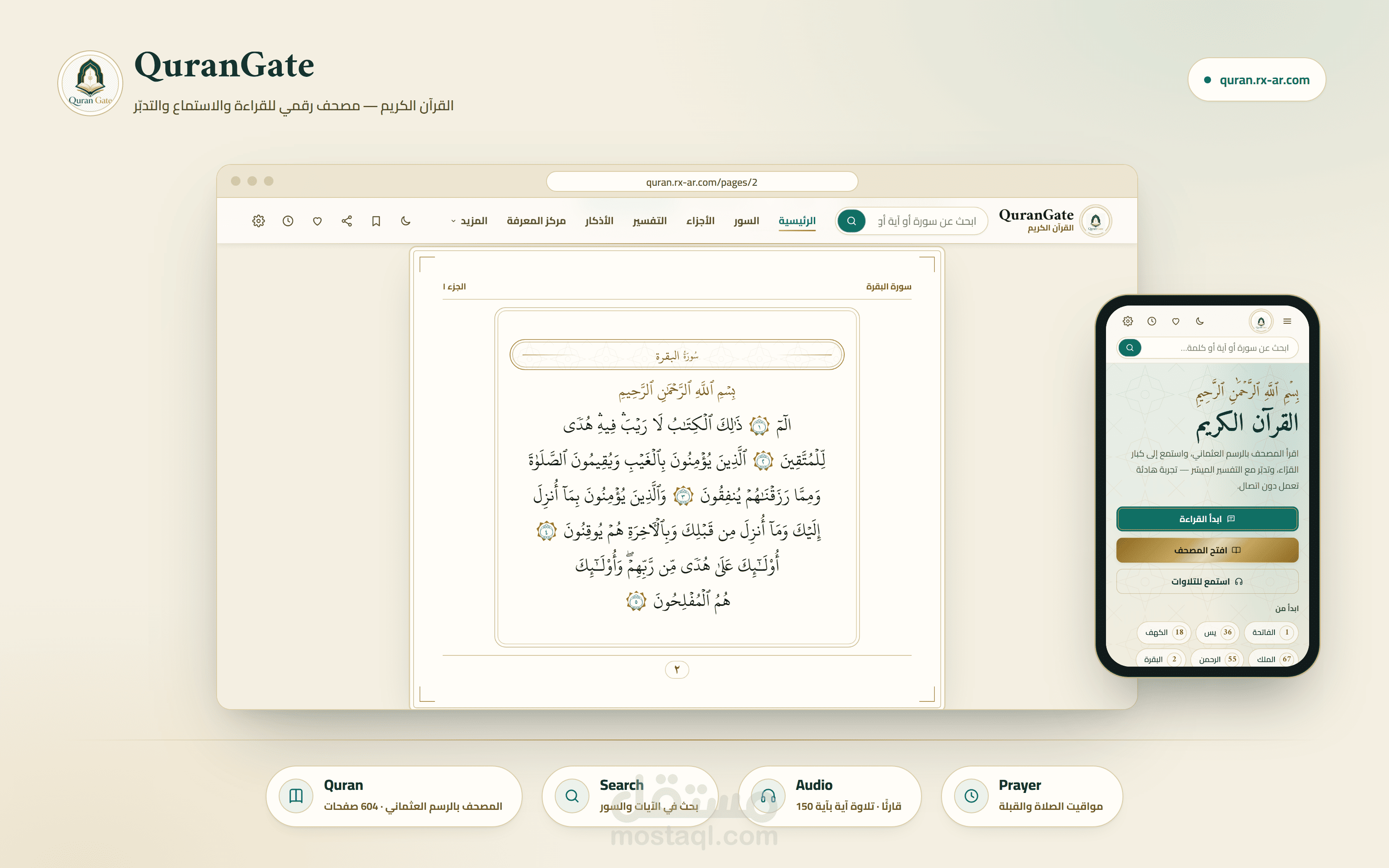Open التفسير menu item
The height and width of the screenshot is (868, 1389).
pyautogui.click(x=650, y=221)
